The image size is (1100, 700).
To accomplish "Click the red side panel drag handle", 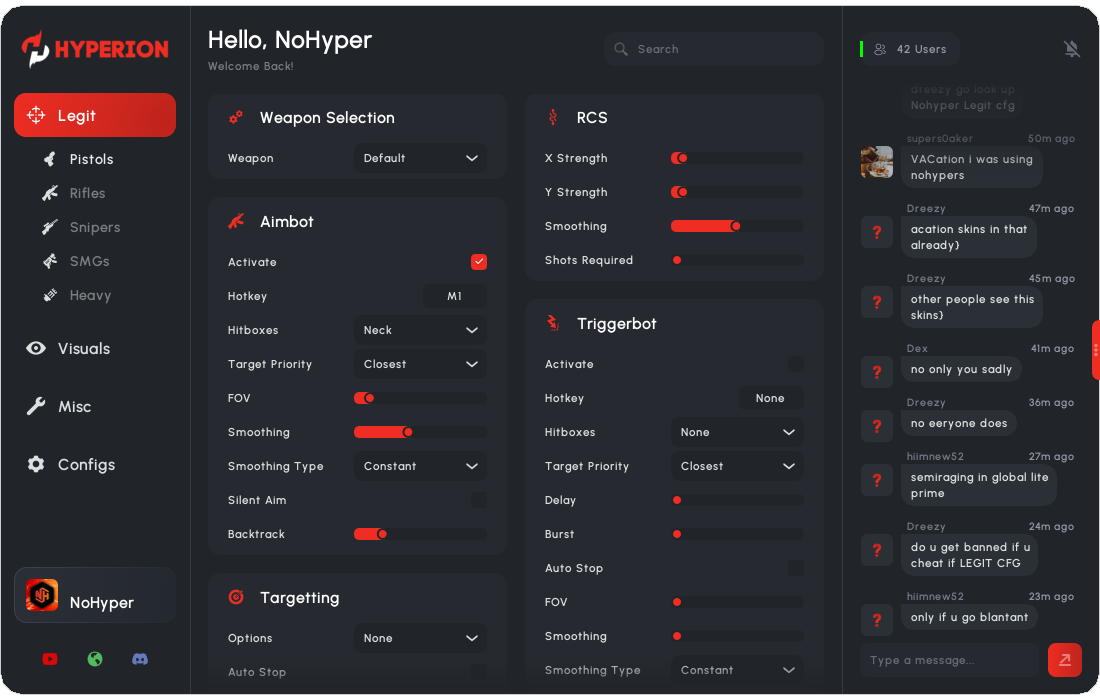I will 1095,350.
